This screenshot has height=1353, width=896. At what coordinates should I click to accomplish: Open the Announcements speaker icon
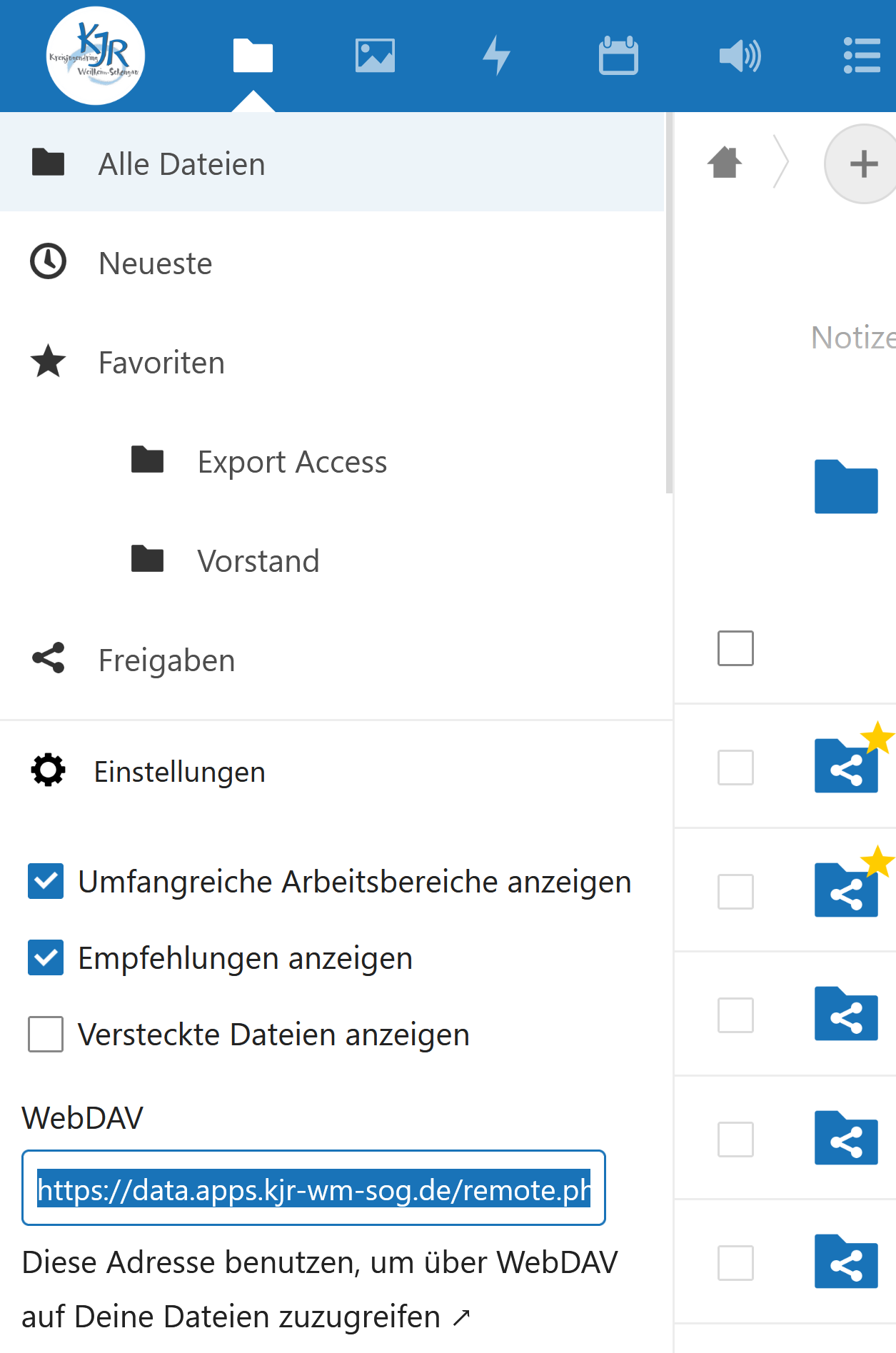coord(740,56)
